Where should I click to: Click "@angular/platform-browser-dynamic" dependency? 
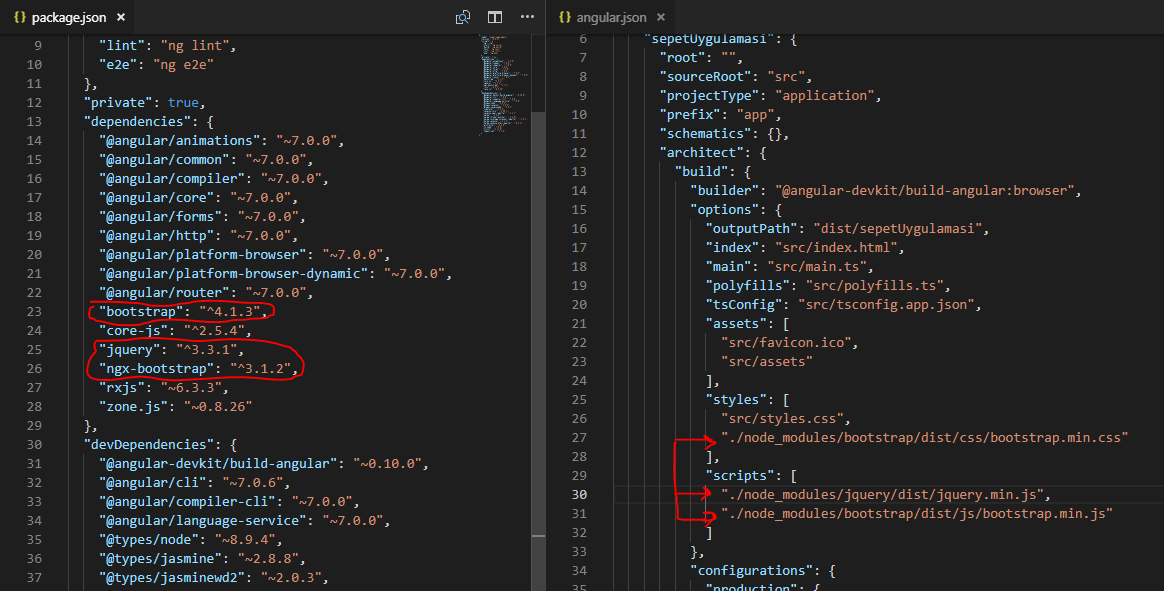234,274
